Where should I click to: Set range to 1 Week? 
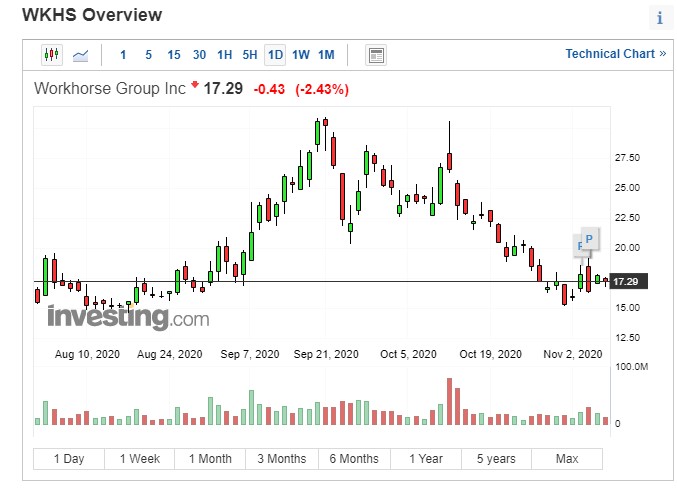click(140, 459)
